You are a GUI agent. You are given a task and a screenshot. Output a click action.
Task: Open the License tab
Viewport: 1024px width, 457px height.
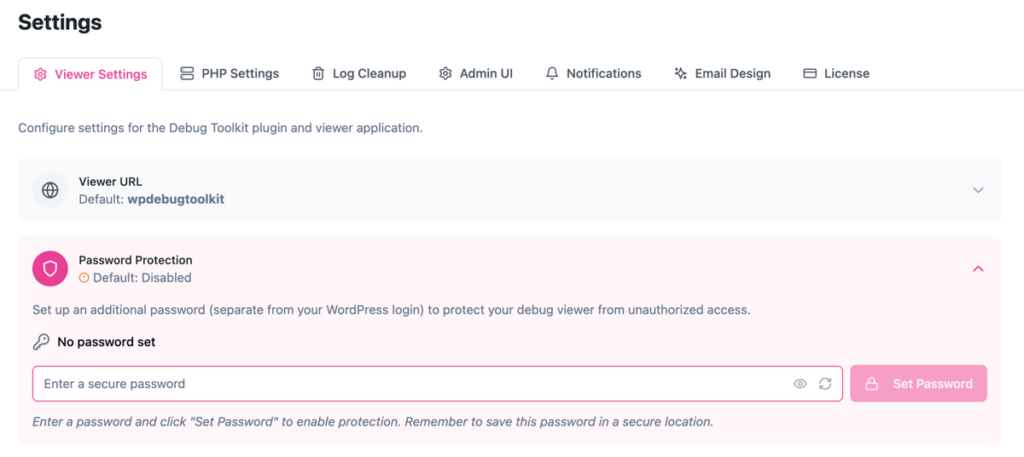coord(836,74)
